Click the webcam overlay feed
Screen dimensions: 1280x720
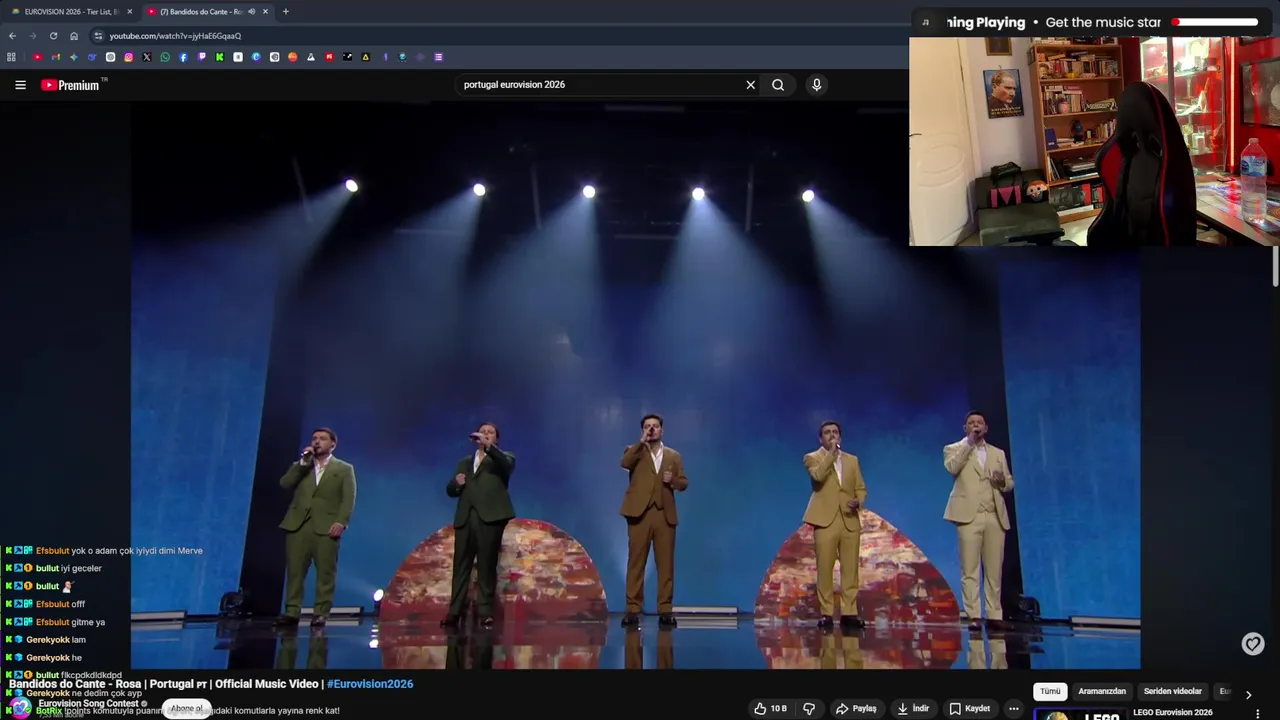pos(1094,142)
